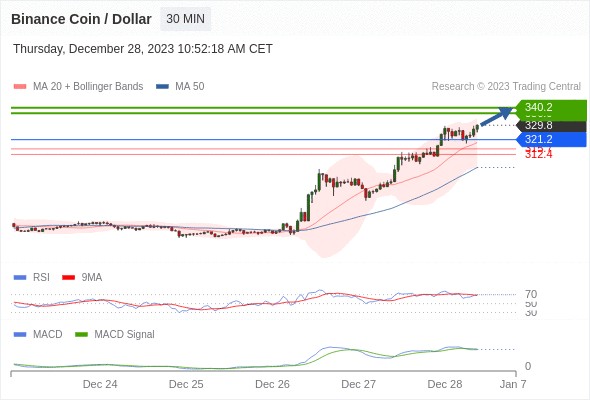Viewport: 590px width, 400px height.
Task: Click the RSI legend label
Action: click(41, 278)
